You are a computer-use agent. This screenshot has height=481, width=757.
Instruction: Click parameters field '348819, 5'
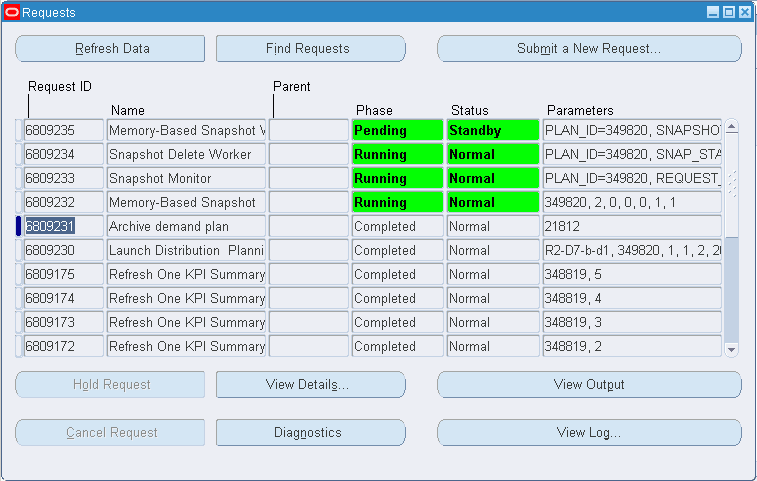coord(632,274)
